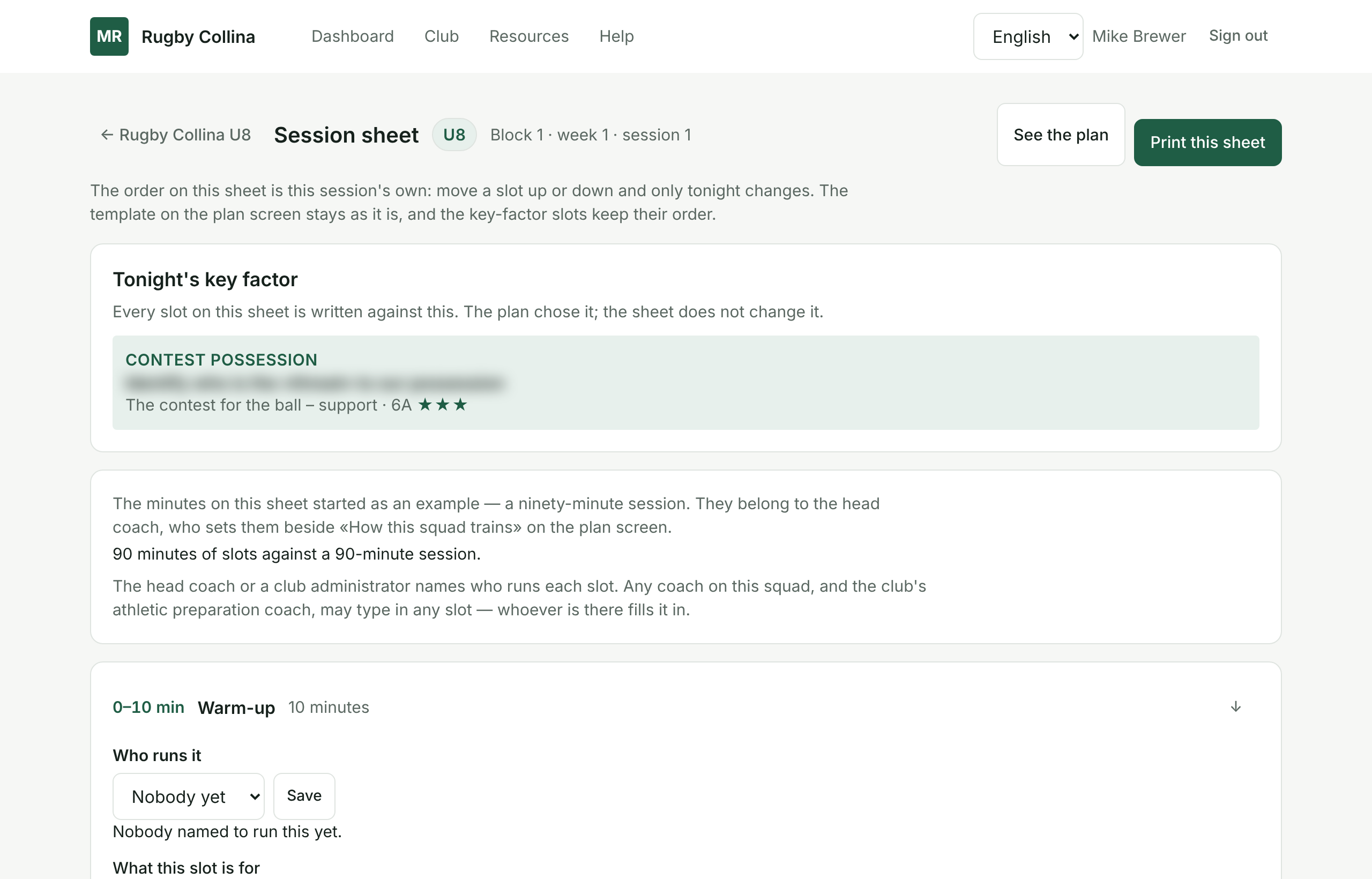Image resolution: width=1372 pixels, height=879 pixels.
Task: Go back to Rugby Collina U8
Action: [x=176, y=135]
